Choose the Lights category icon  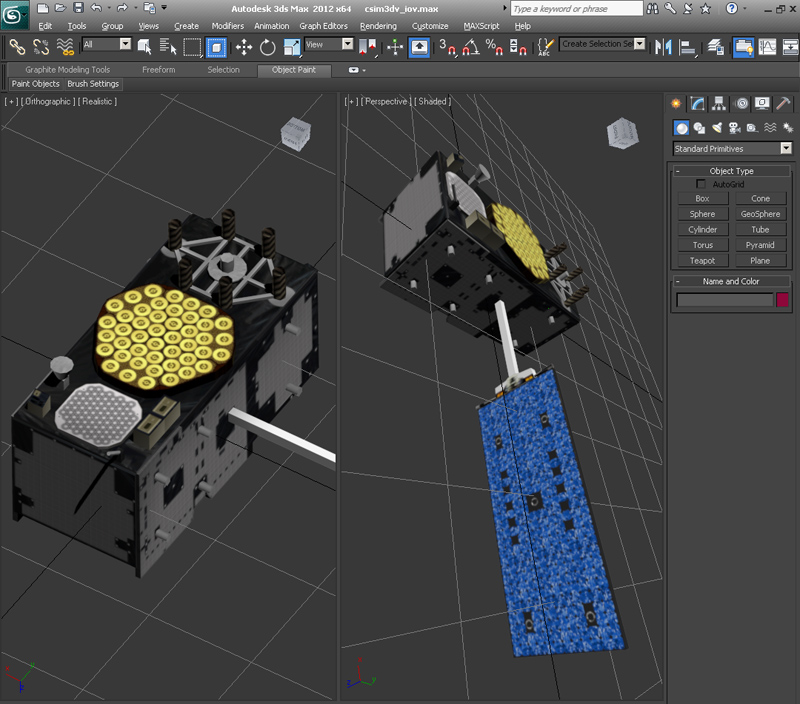click(x=717, y=128)
